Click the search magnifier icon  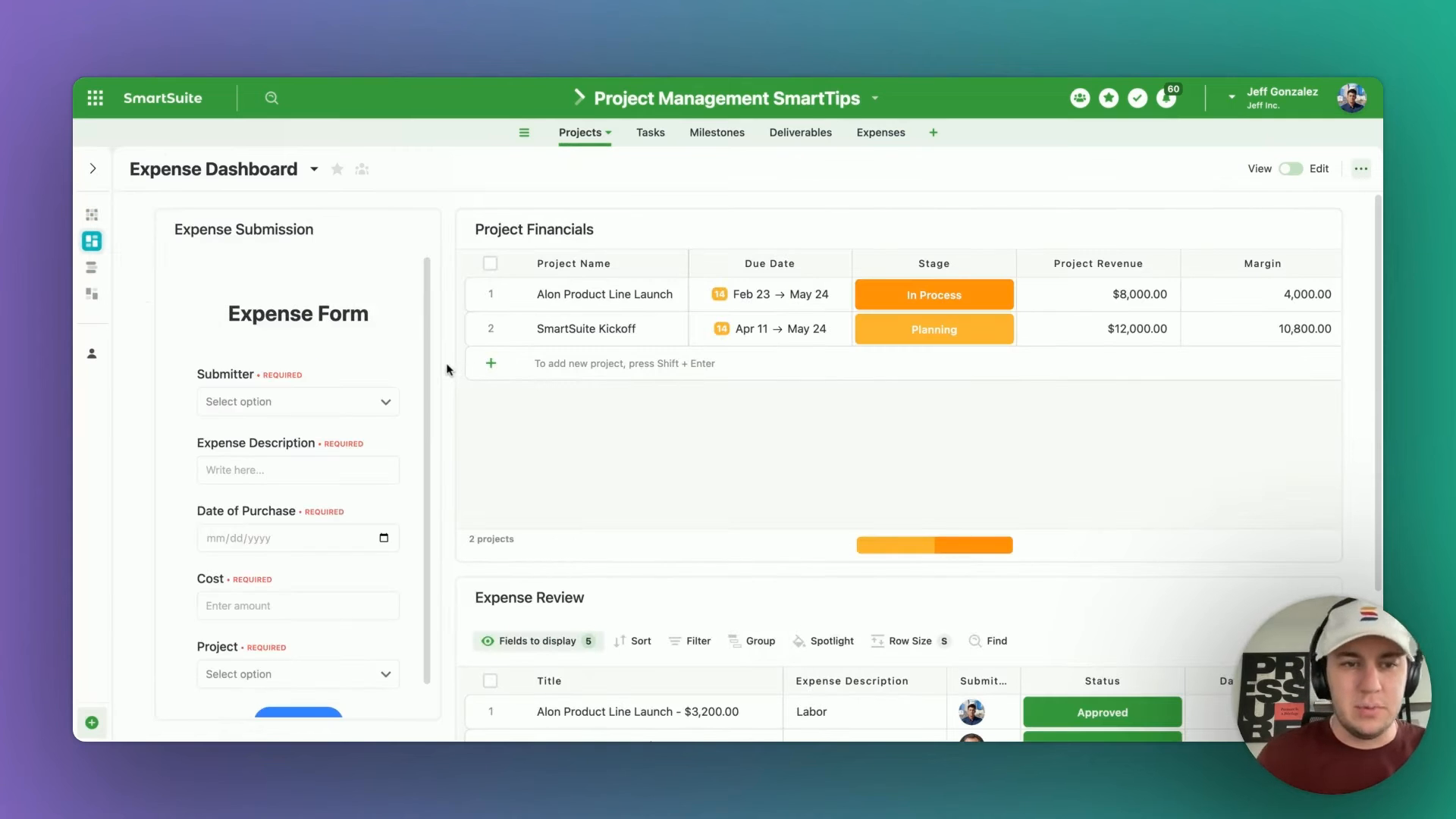272,97
